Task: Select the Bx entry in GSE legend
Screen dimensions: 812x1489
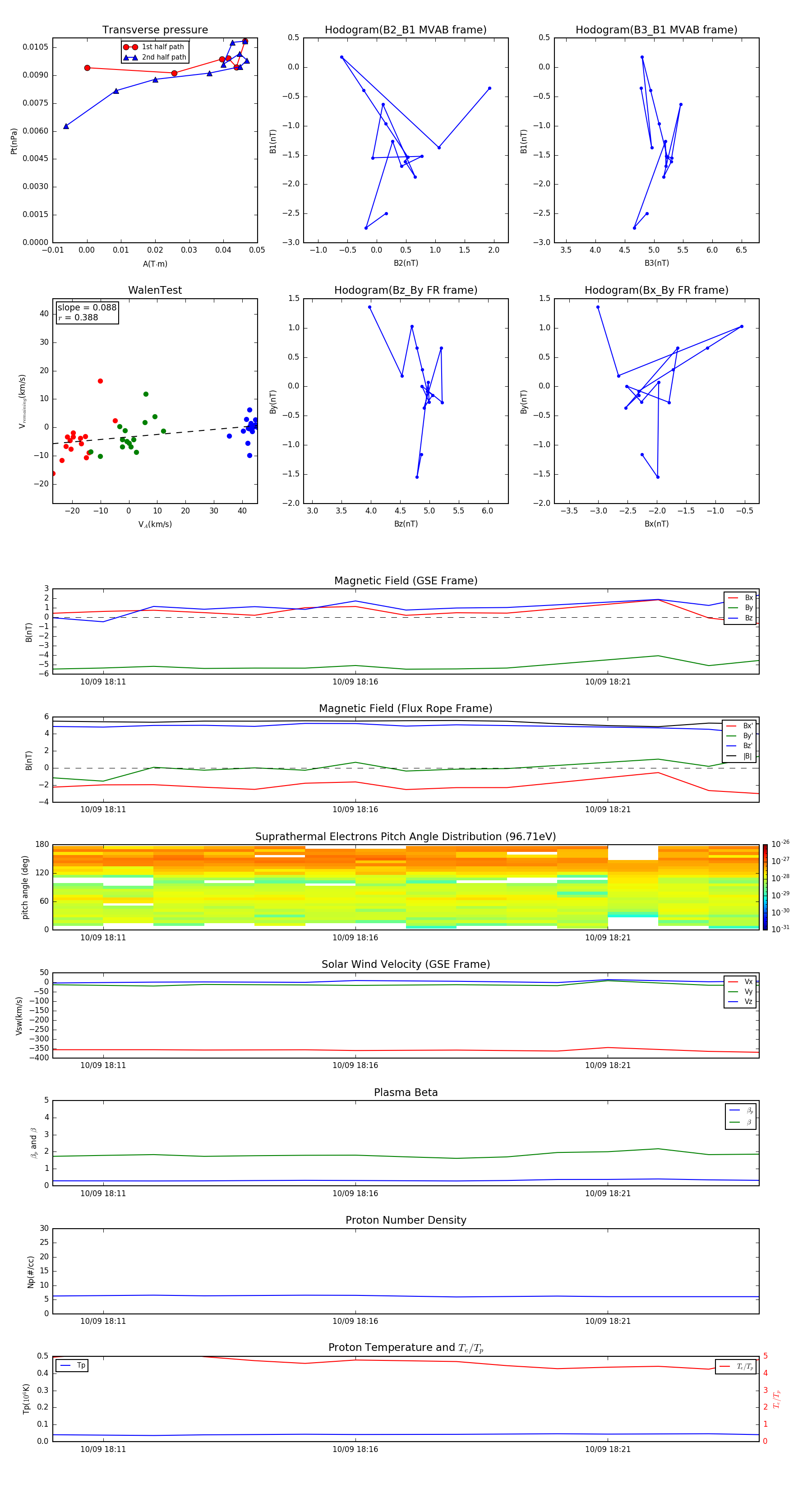Action: (740, 598)
